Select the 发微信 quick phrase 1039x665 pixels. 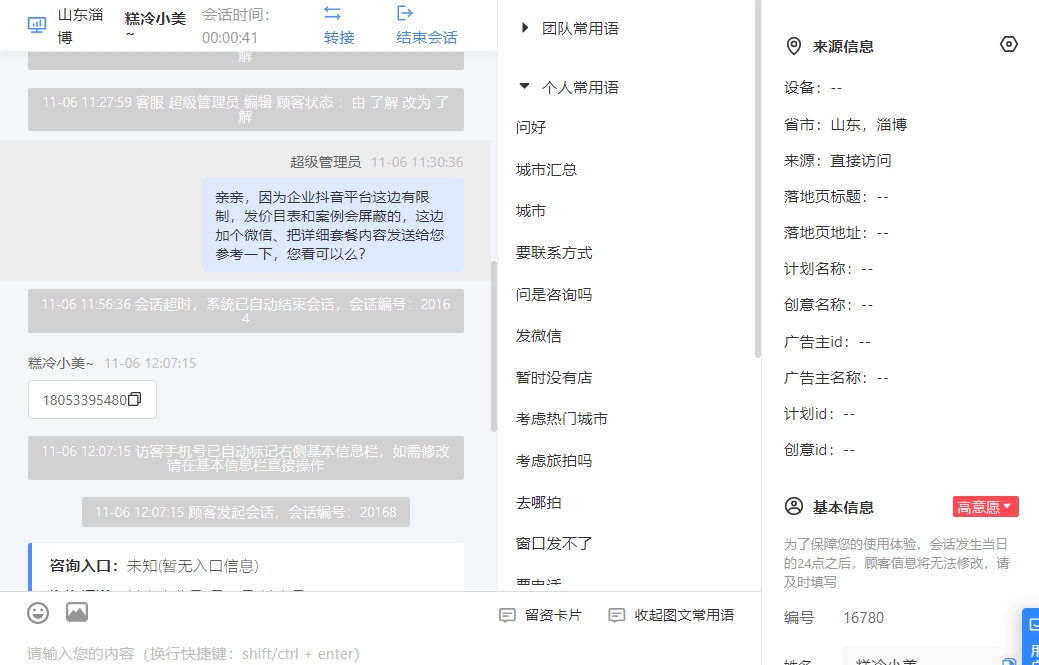click(x=539, y=336)
